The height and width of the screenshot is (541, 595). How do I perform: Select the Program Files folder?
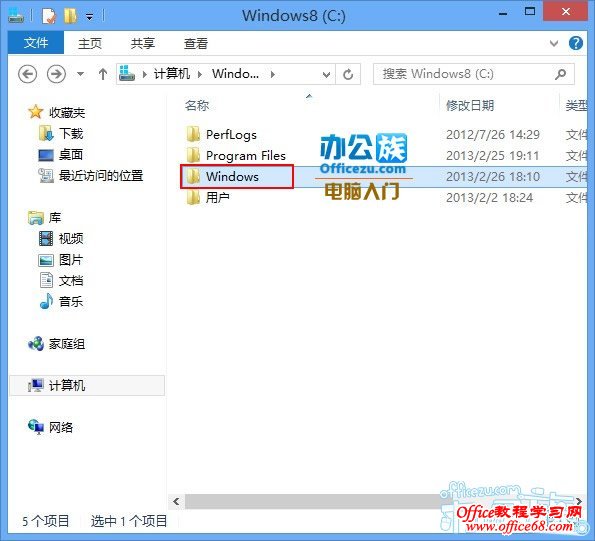[x=246, y=156]
